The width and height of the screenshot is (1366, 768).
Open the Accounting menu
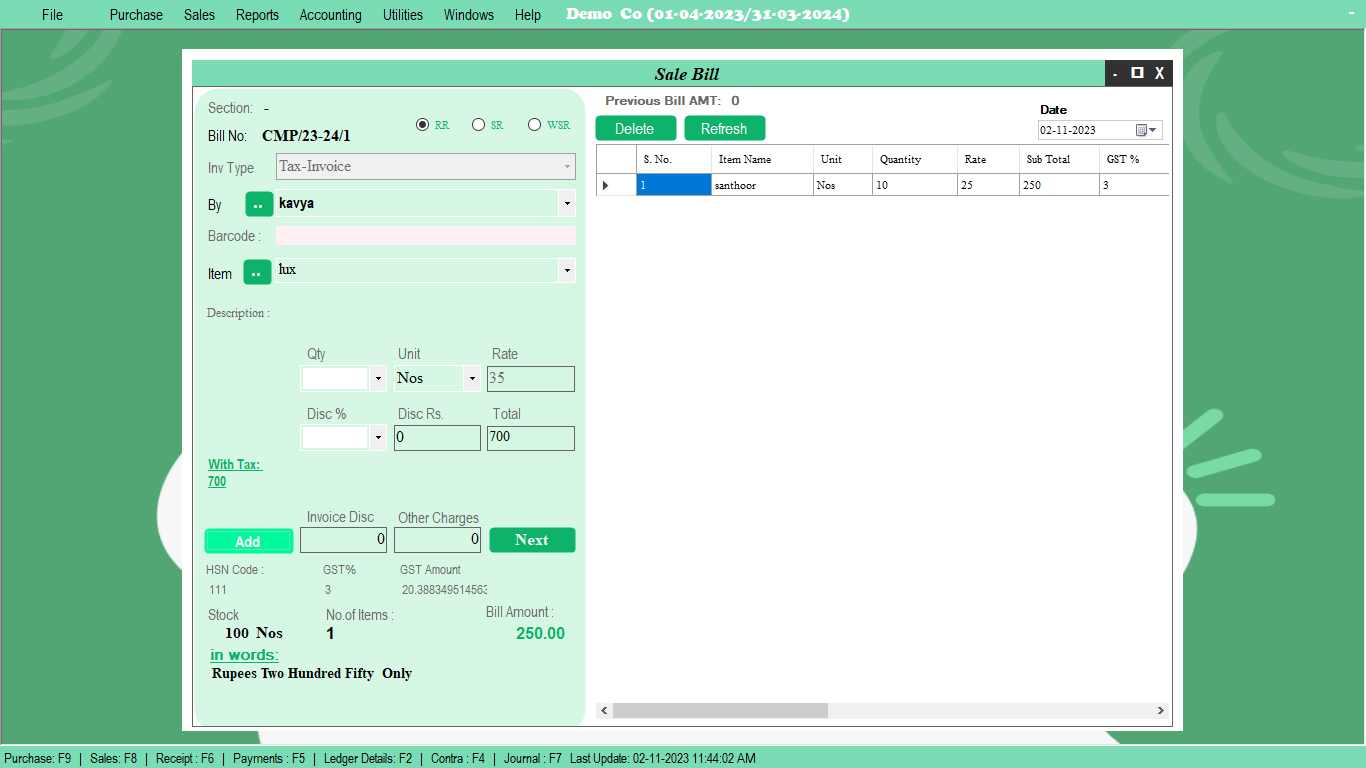330,14
